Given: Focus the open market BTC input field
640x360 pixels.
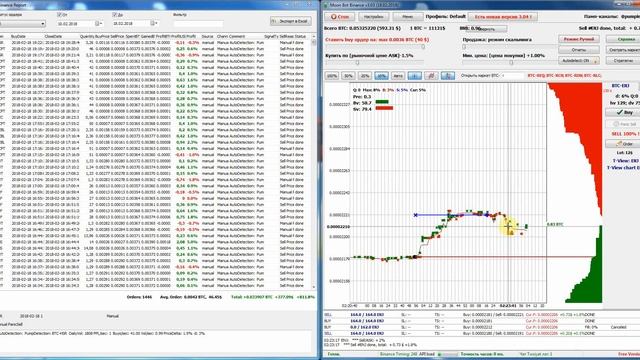Looking at the screenshot, I should pos(513,76).
